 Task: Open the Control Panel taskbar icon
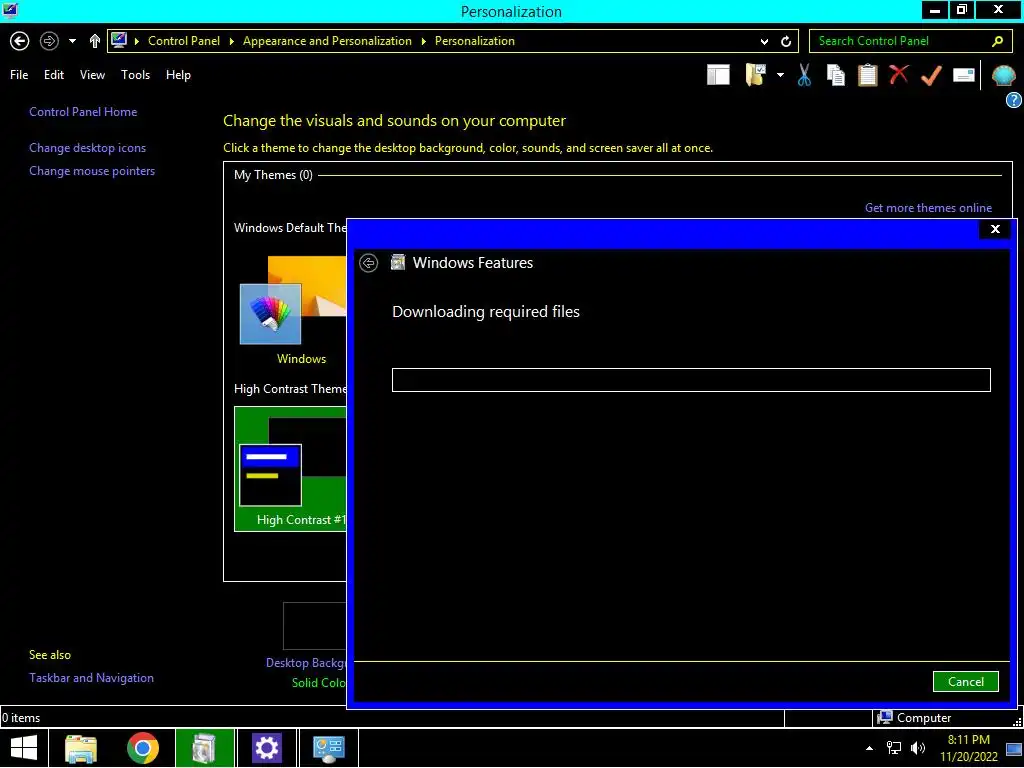(x=328, y=748)
